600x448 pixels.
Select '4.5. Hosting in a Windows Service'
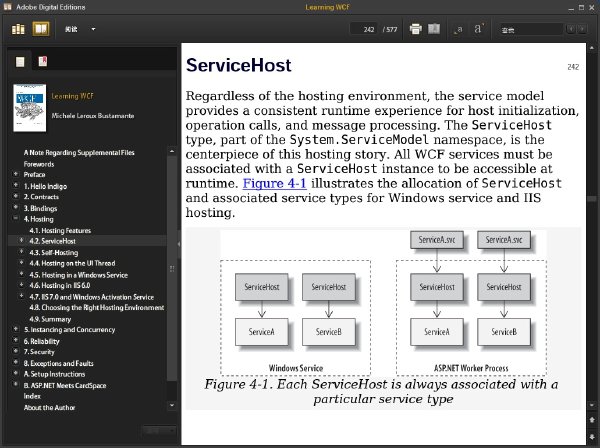(x=78, y=275)
